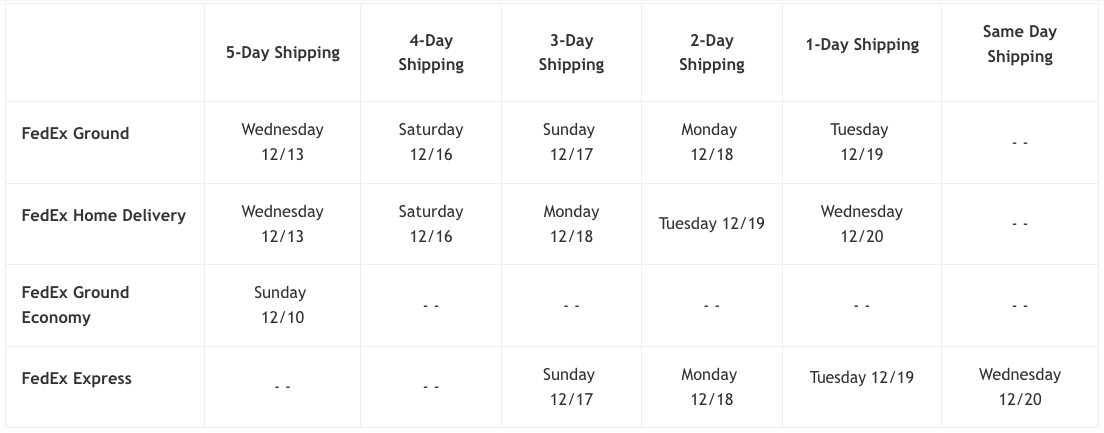
Task: Select FedEx Ground 4-Day Saturday 12/16 cell
Action: click(x=431, y=142)
